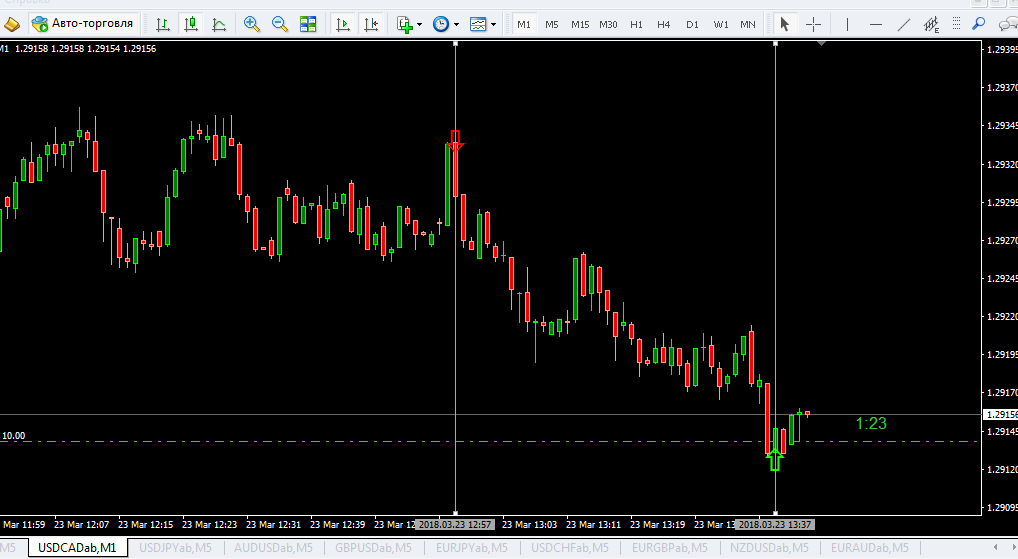This screenshot has height=559, width=1018.
Task: Click the OHLC values in chart header
Action: (85, 49)
